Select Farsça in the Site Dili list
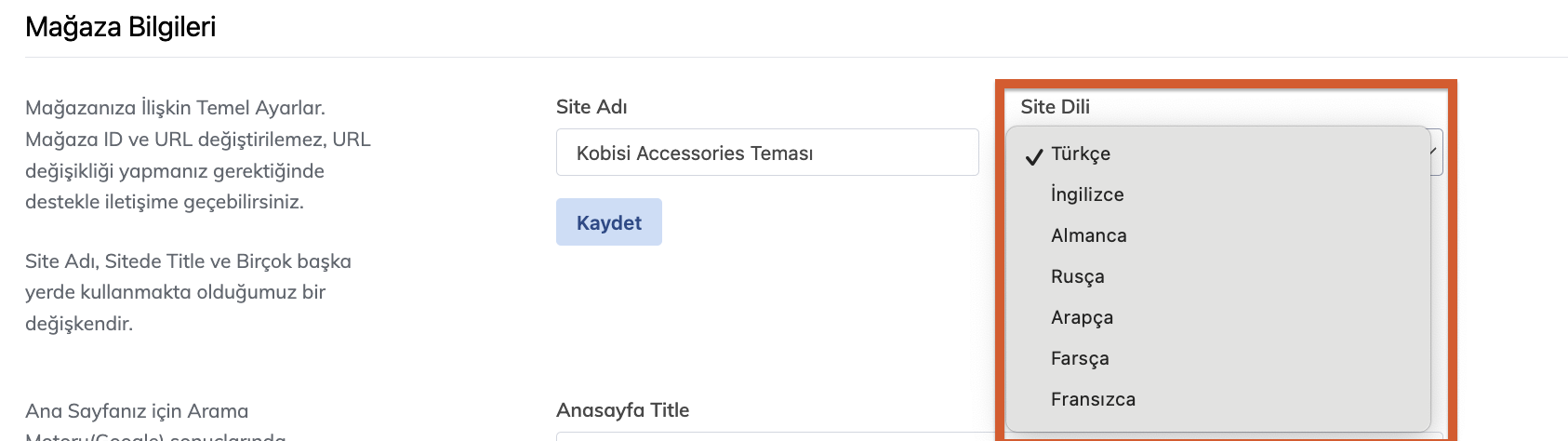The height and width of the screenshot is (441, 1568). [1080, 359]
